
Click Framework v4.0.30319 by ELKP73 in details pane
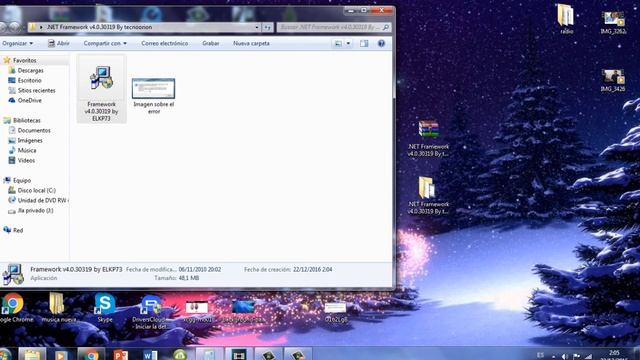pyautogui.click(x=76, y=269)
